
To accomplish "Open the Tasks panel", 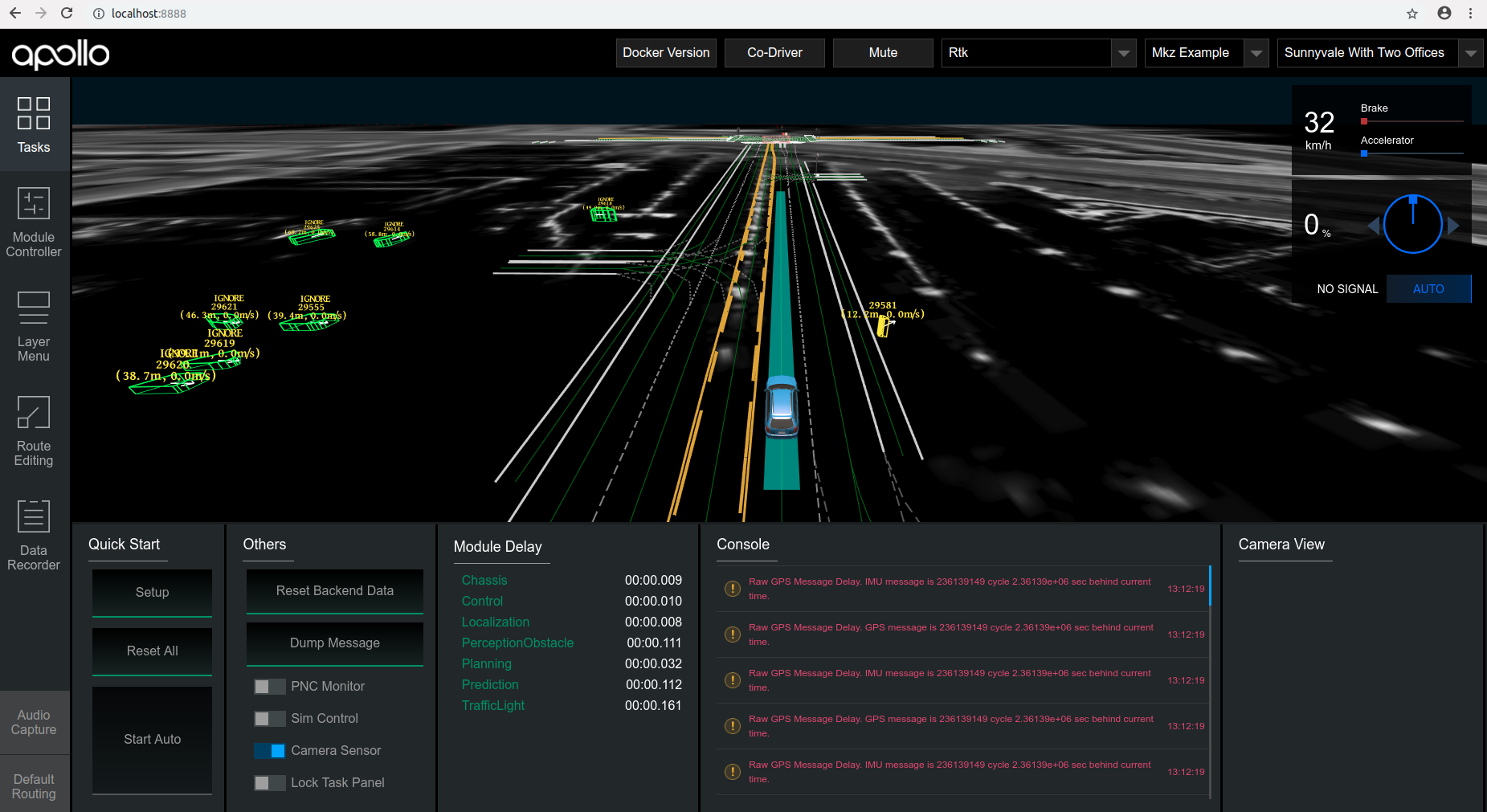I will pos(34,125).
